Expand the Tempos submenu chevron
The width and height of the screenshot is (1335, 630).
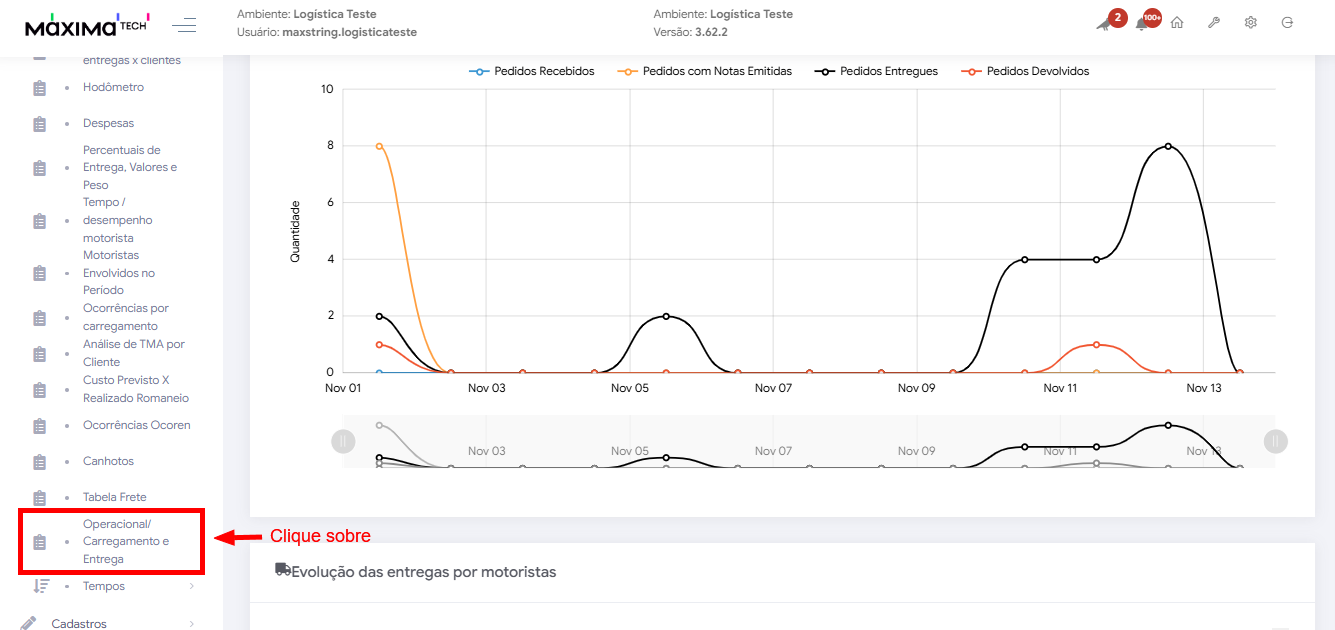[x=191, y=586]
